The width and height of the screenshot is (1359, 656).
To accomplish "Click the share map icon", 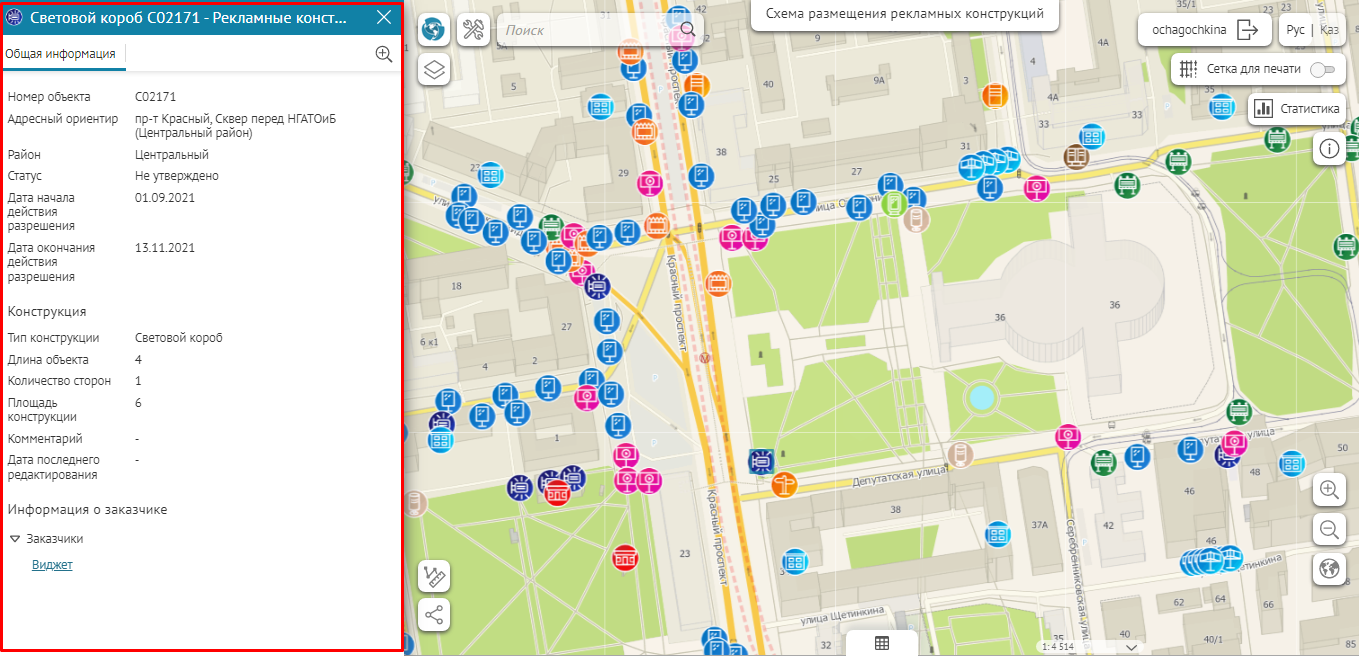I will click(x=434, y=615).
